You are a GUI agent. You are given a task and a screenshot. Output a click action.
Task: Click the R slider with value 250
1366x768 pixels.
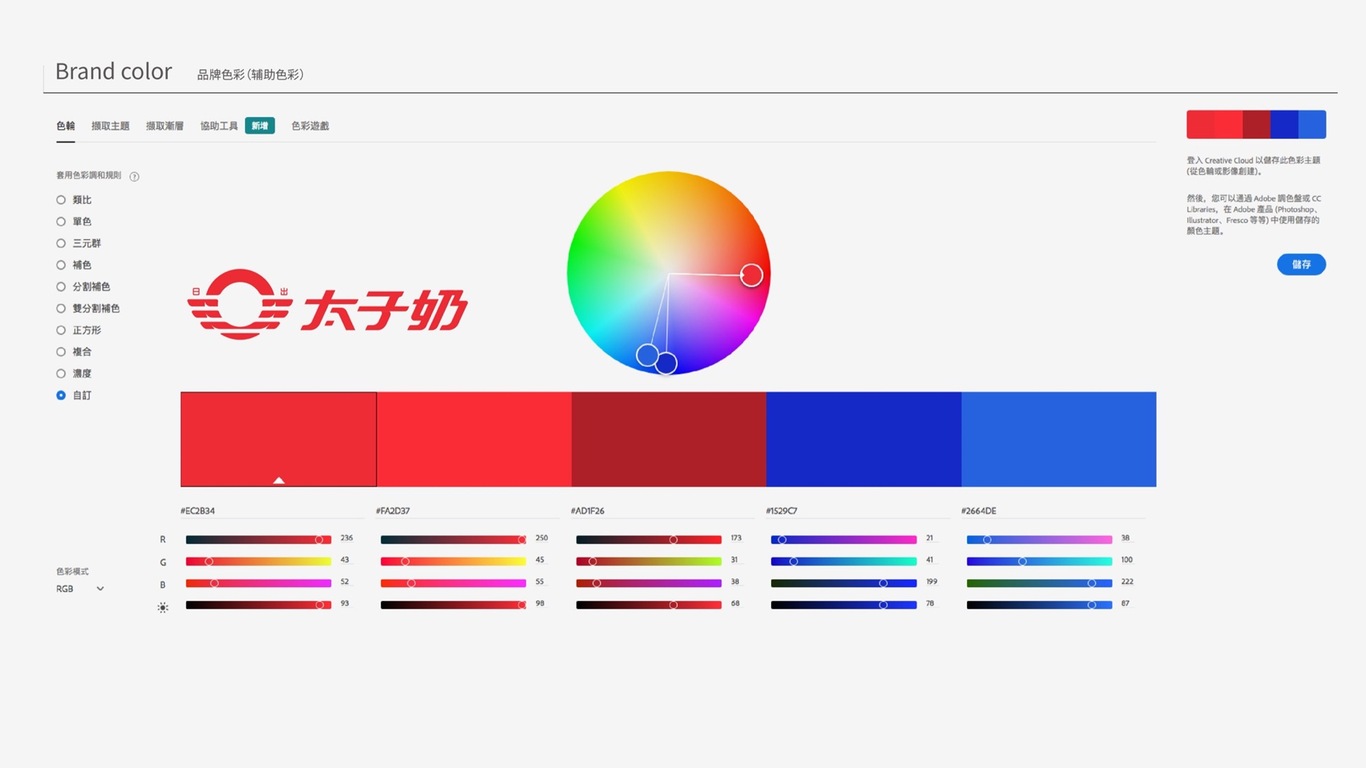pyautogui.click(x=453, y=539)
